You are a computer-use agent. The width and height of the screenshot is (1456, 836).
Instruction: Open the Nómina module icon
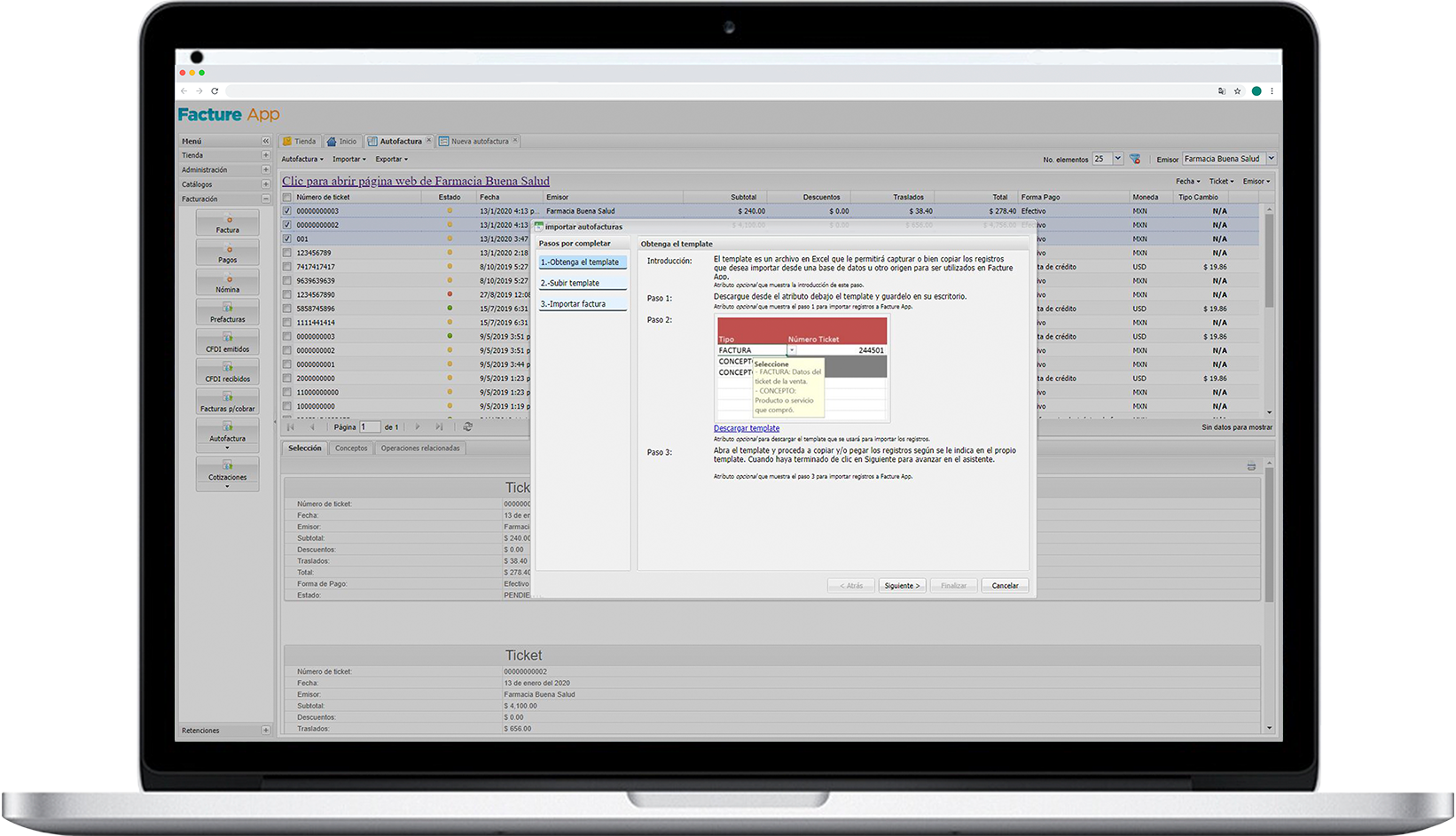click(228, 283)
